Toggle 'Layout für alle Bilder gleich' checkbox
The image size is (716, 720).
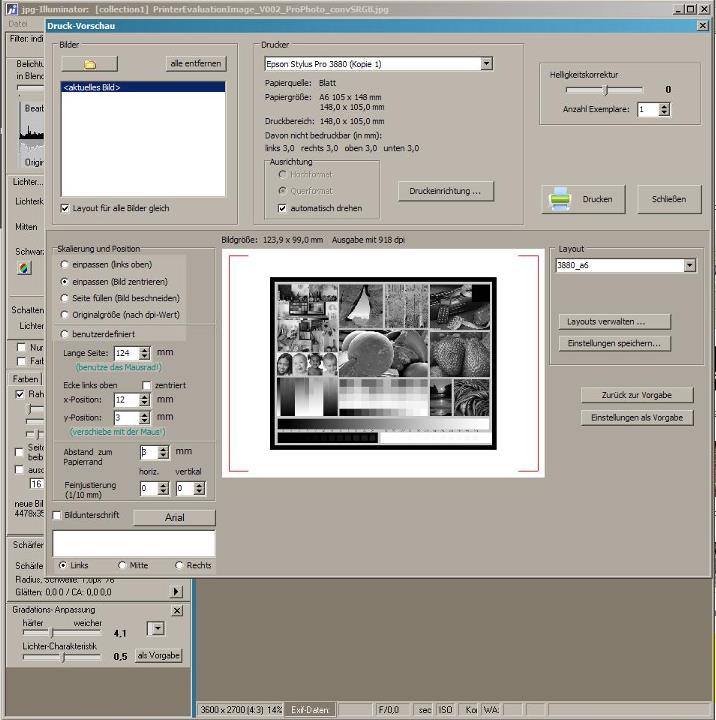(x=65, y=208)
